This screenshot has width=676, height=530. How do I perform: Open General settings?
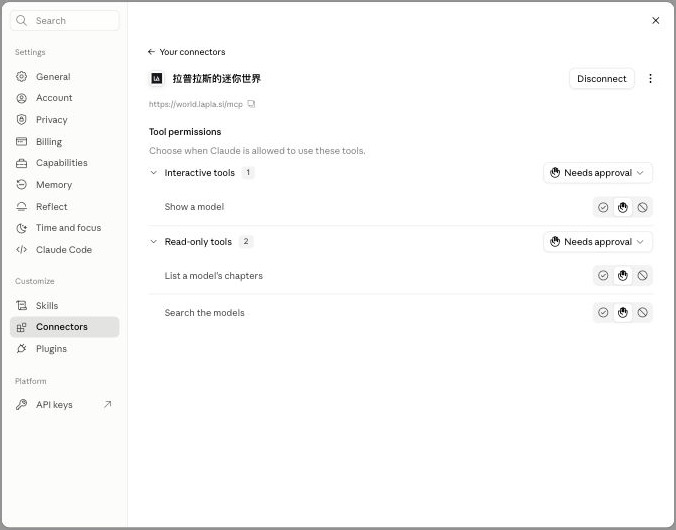pos(65,76)
